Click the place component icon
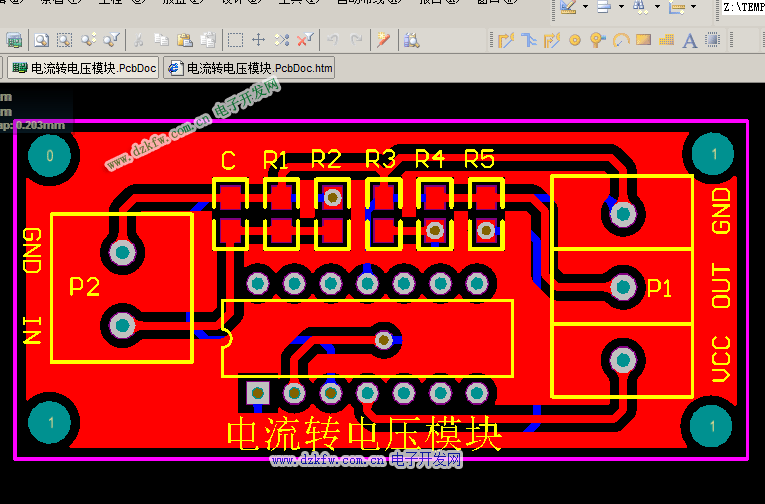Screen dimensions: 765x504 click(x=712, y=40)
